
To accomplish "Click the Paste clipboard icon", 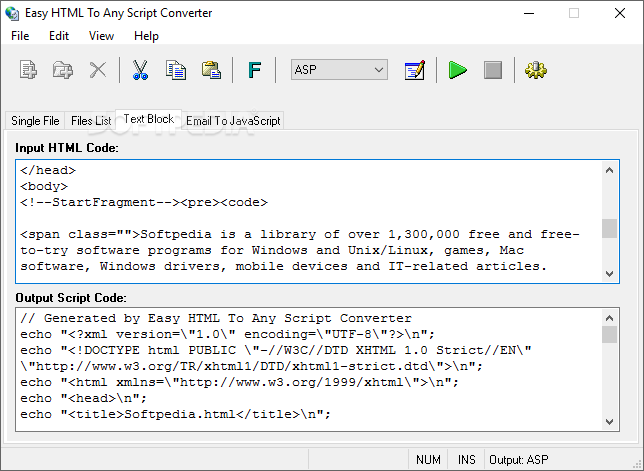I will [211, 70].
